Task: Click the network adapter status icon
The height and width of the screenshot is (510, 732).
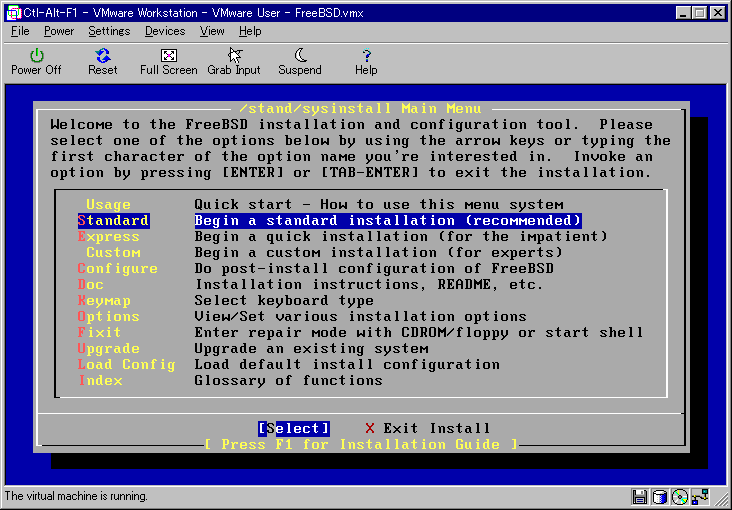Action: (x=700, y=496)
